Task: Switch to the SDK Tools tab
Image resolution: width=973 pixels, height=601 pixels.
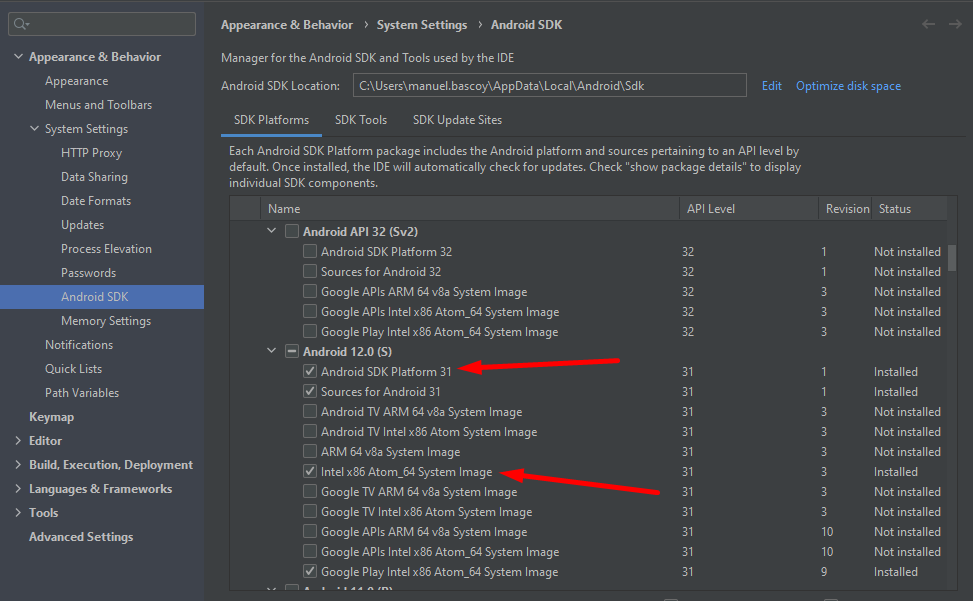Action: coord(361,120)
